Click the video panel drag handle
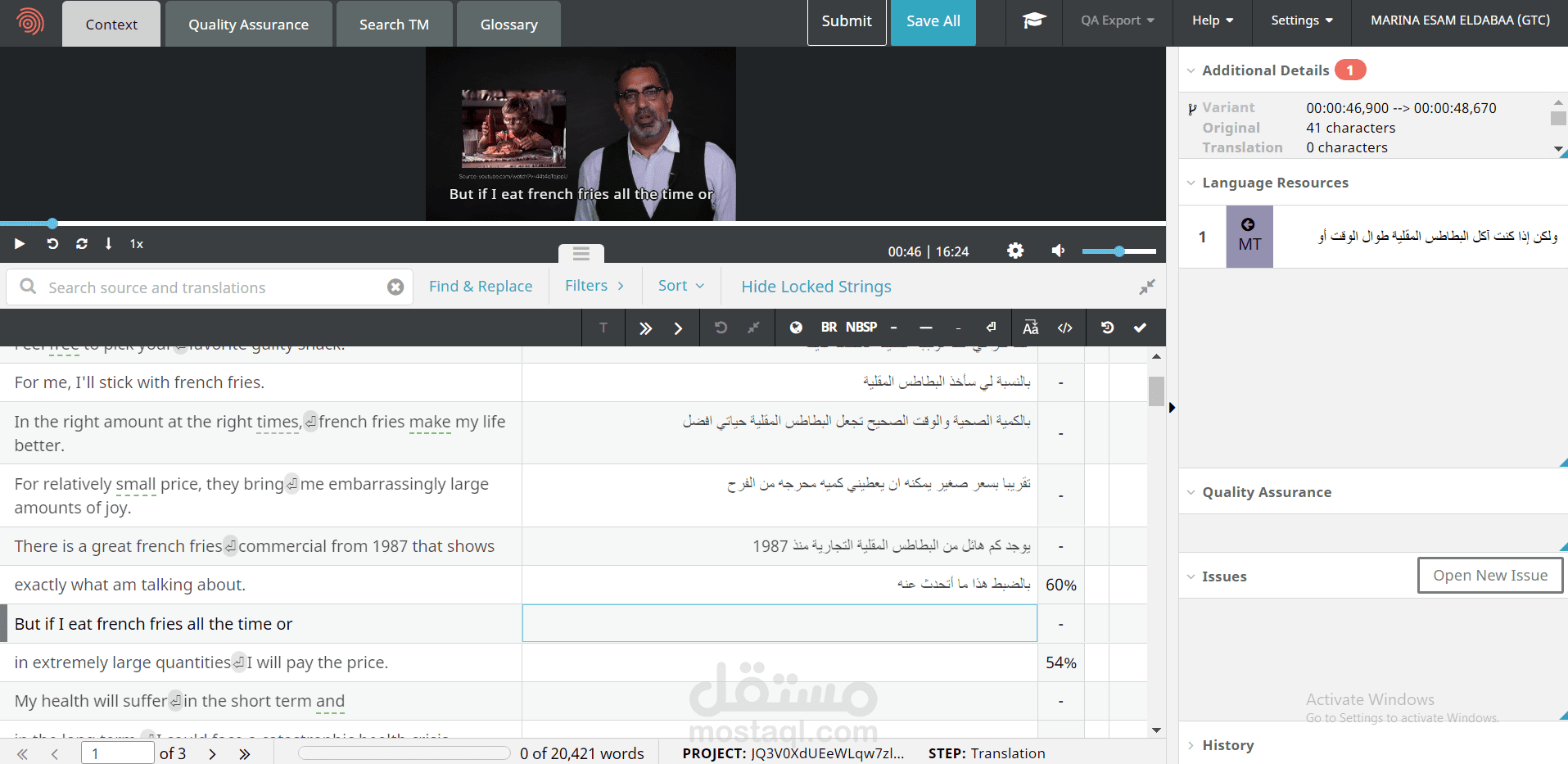The image size is (1568, 764). [x=581, y=253]
